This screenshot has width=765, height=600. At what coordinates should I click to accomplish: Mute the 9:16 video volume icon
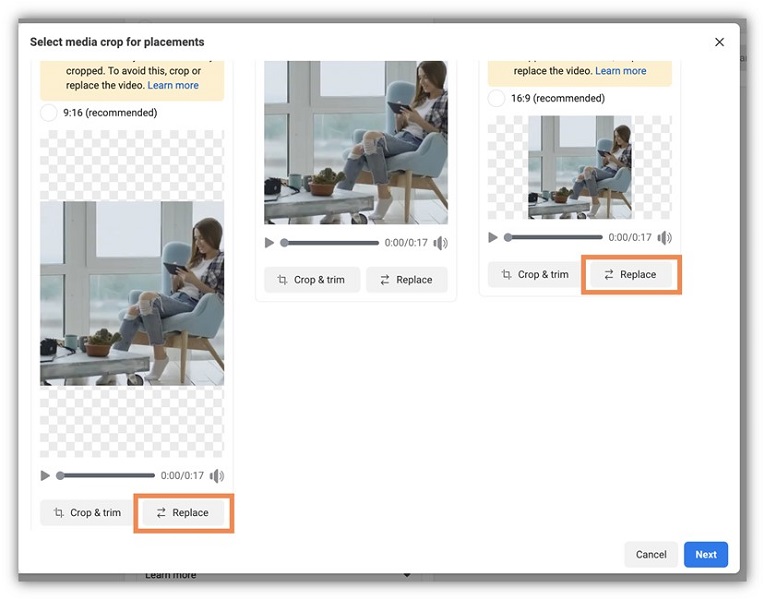tap(217, 476)
